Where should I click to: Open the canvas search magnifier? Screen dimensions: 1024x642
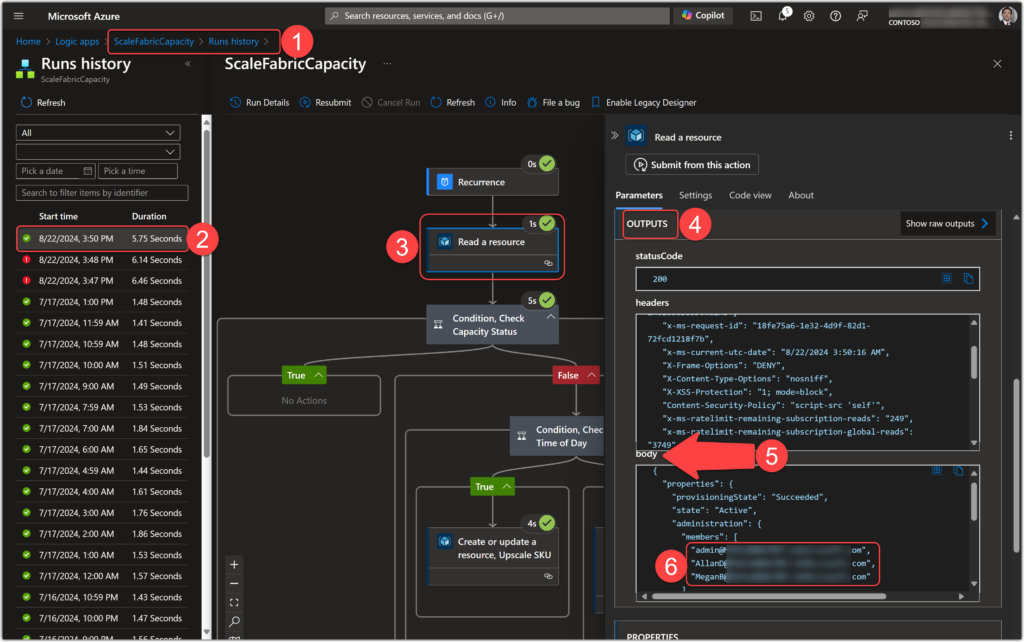click(x=234, y=621)
